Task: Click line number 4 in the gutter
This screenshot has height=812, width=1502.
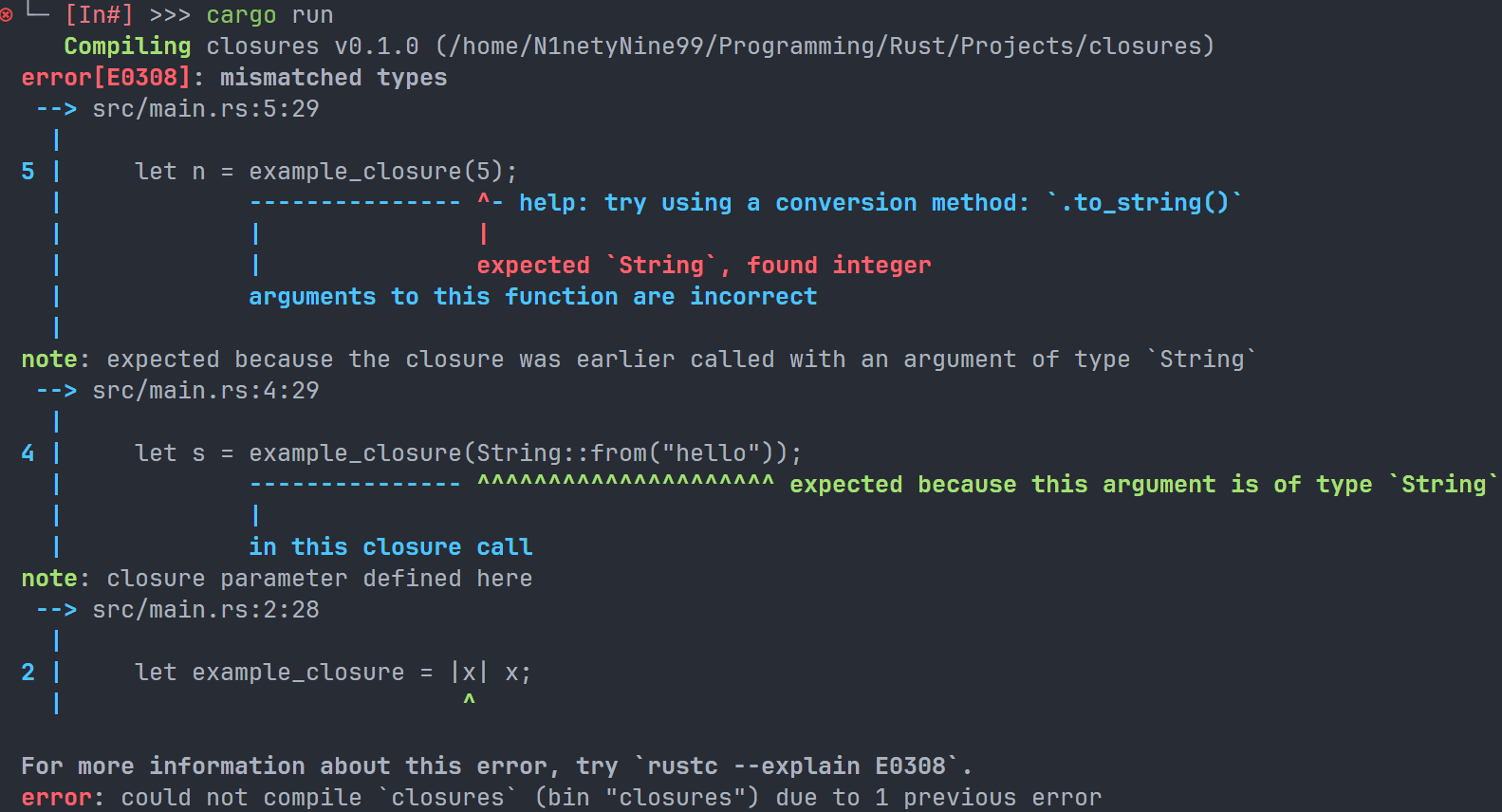Action: coord(28,453)
